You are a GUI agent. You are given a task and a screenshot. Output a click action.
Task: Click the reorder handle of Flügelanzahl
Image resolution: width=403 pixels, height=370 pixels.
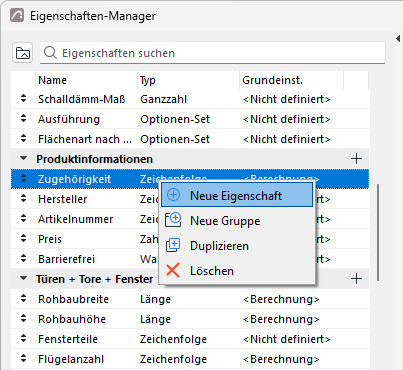(x=23, y=358)
